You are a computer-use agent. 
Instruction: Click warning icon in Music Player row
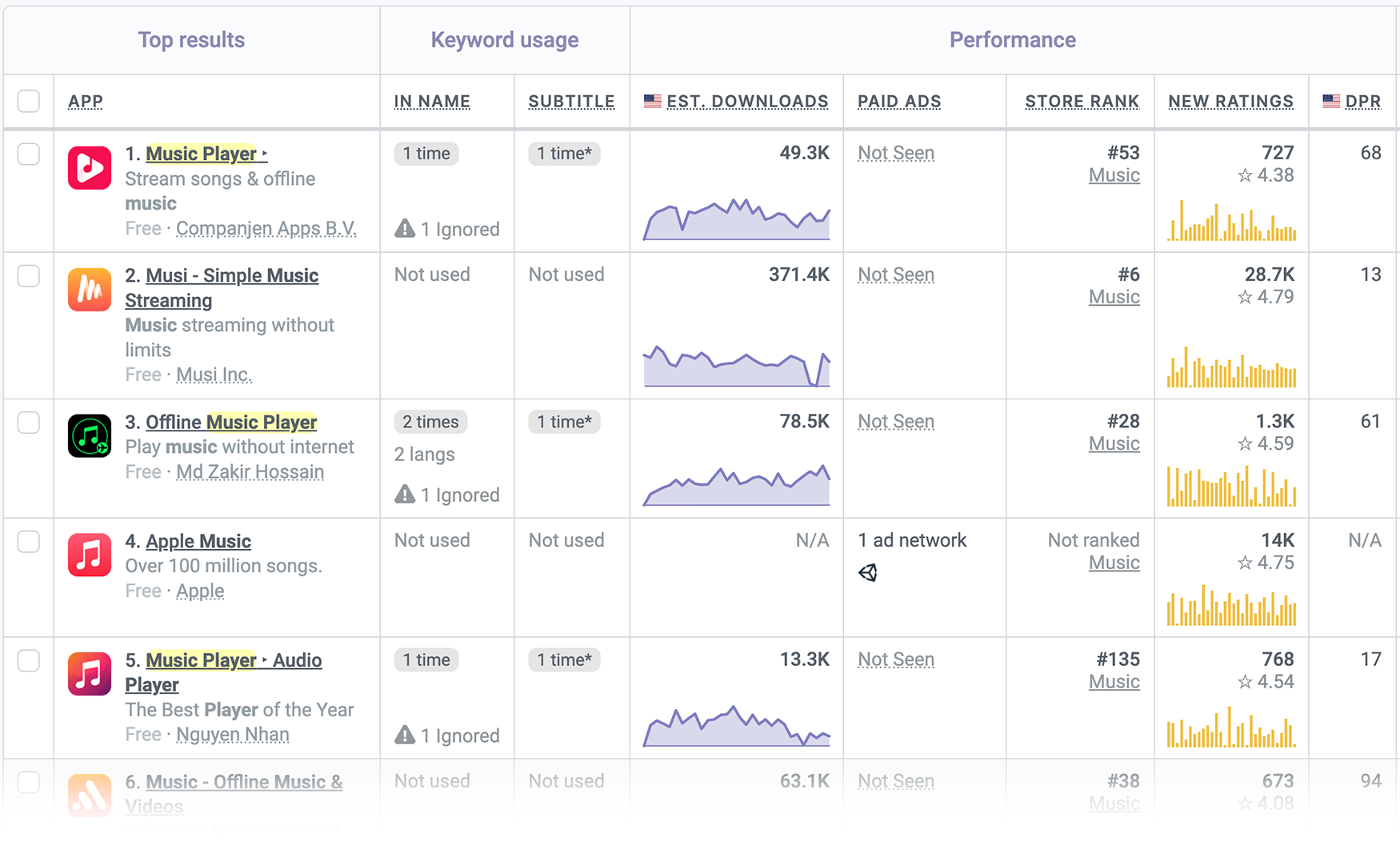pyautogui.click(x=405, y=229)
